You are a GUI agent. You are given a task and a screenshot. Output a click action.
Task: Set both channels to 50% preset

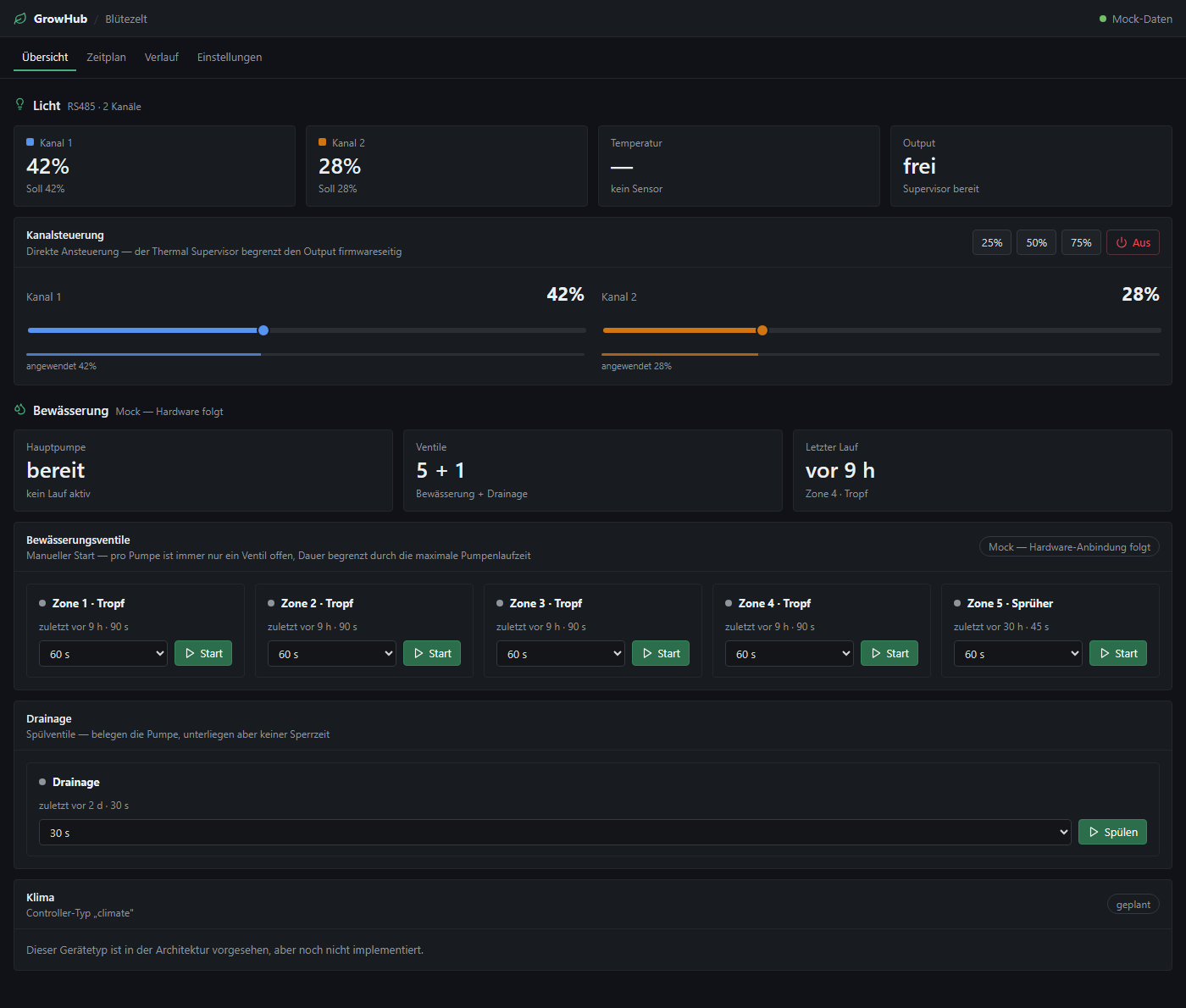pos(1037,242)
